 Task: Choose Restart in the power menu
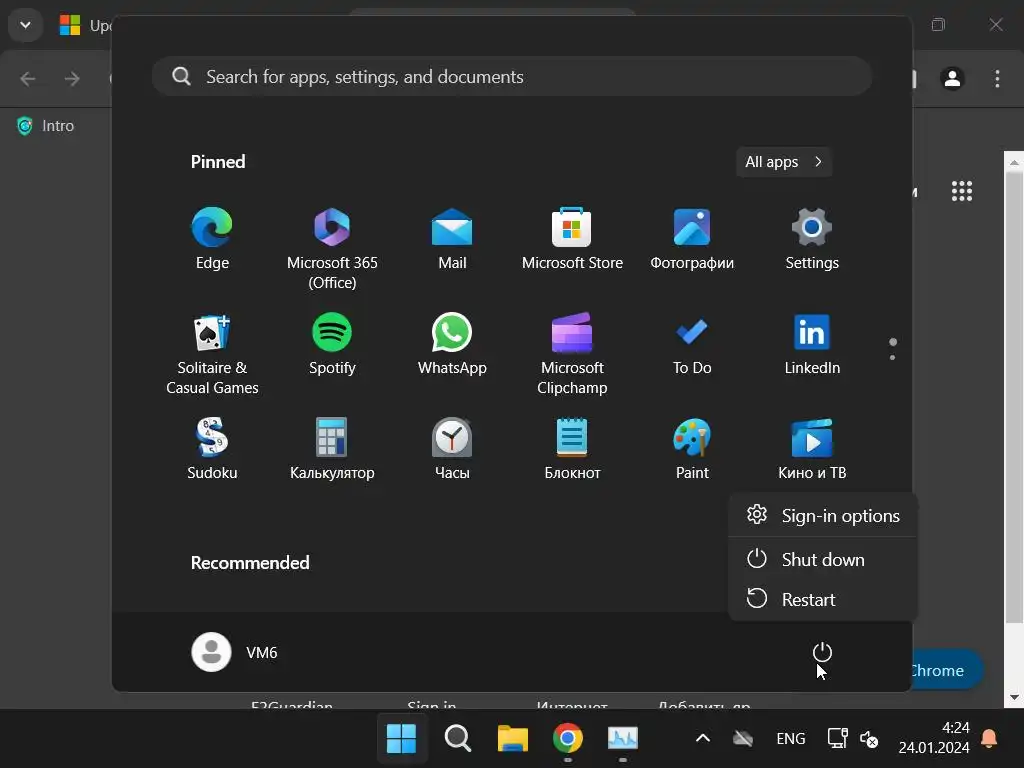click(823, 599)
